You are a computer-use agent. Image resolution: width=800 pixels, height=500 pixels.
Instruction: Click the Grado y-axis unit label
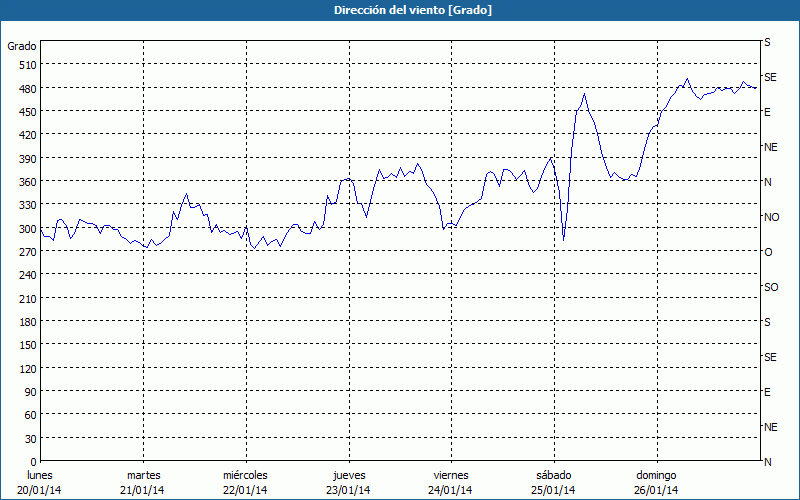22,46
